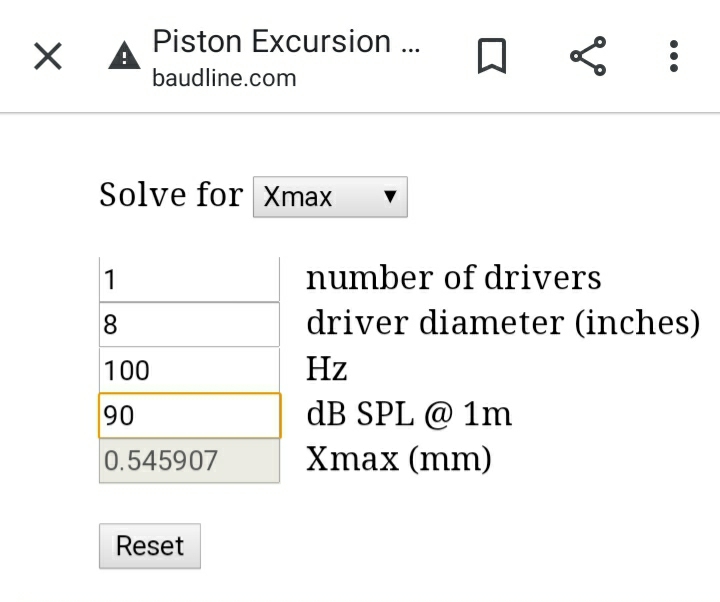
Task: Click the Hz frequency input field
Action: [189, 370]
